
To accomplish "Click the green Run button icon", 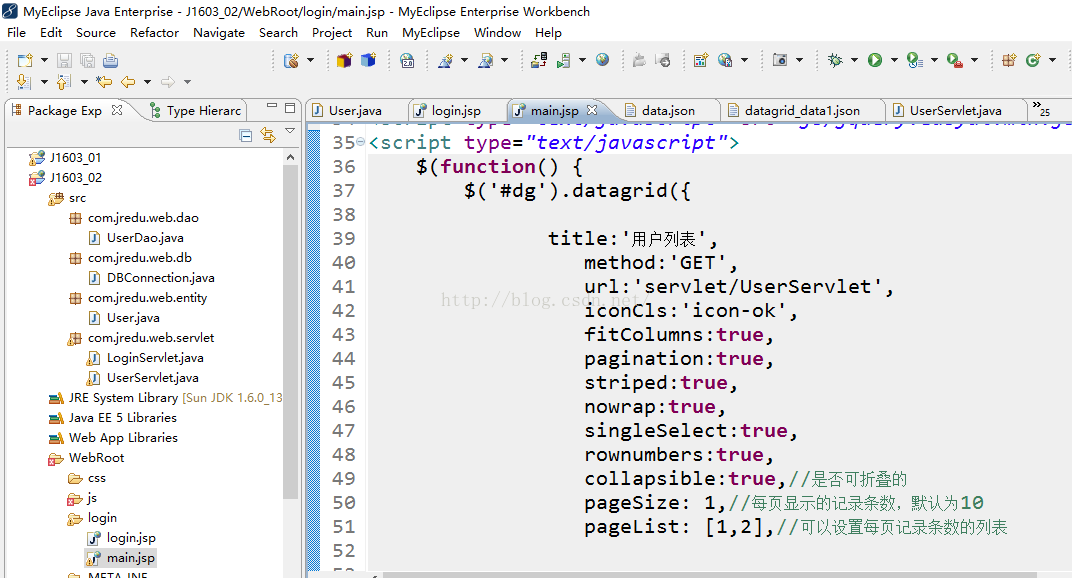I will [875, 60].
